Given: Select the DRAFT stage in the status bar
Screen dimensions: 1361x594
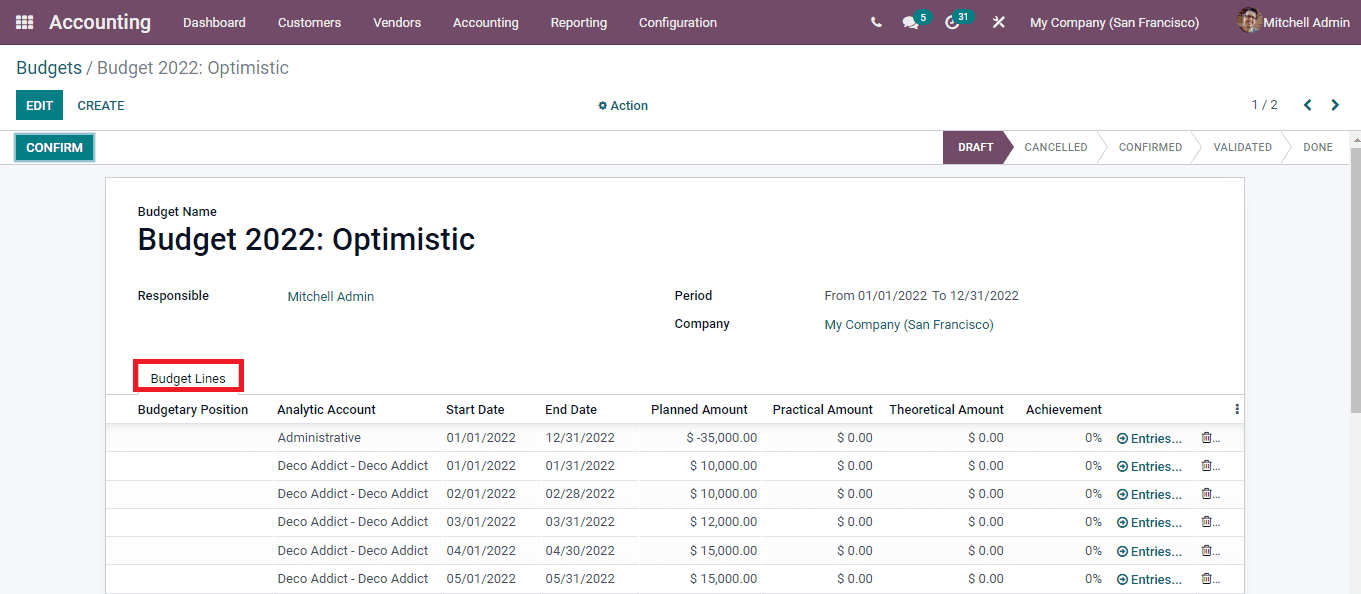Looking at the screenshot, I should (975, 147).
